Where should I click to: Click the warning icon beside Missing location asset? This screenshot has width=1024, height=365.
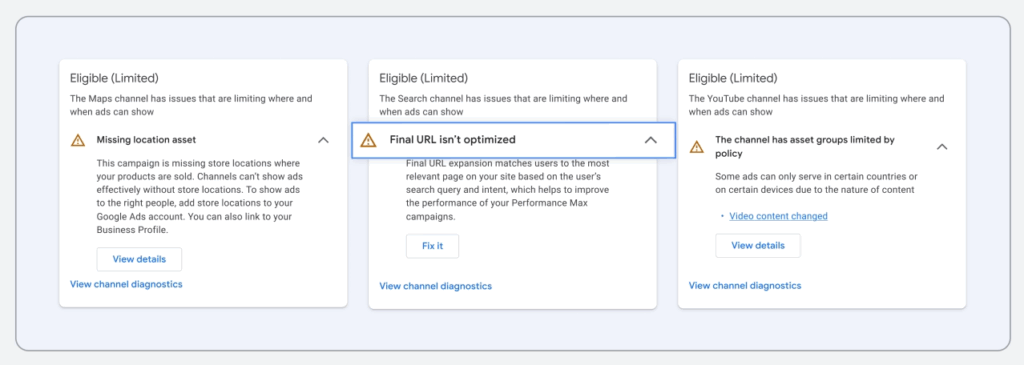(78, 140)
